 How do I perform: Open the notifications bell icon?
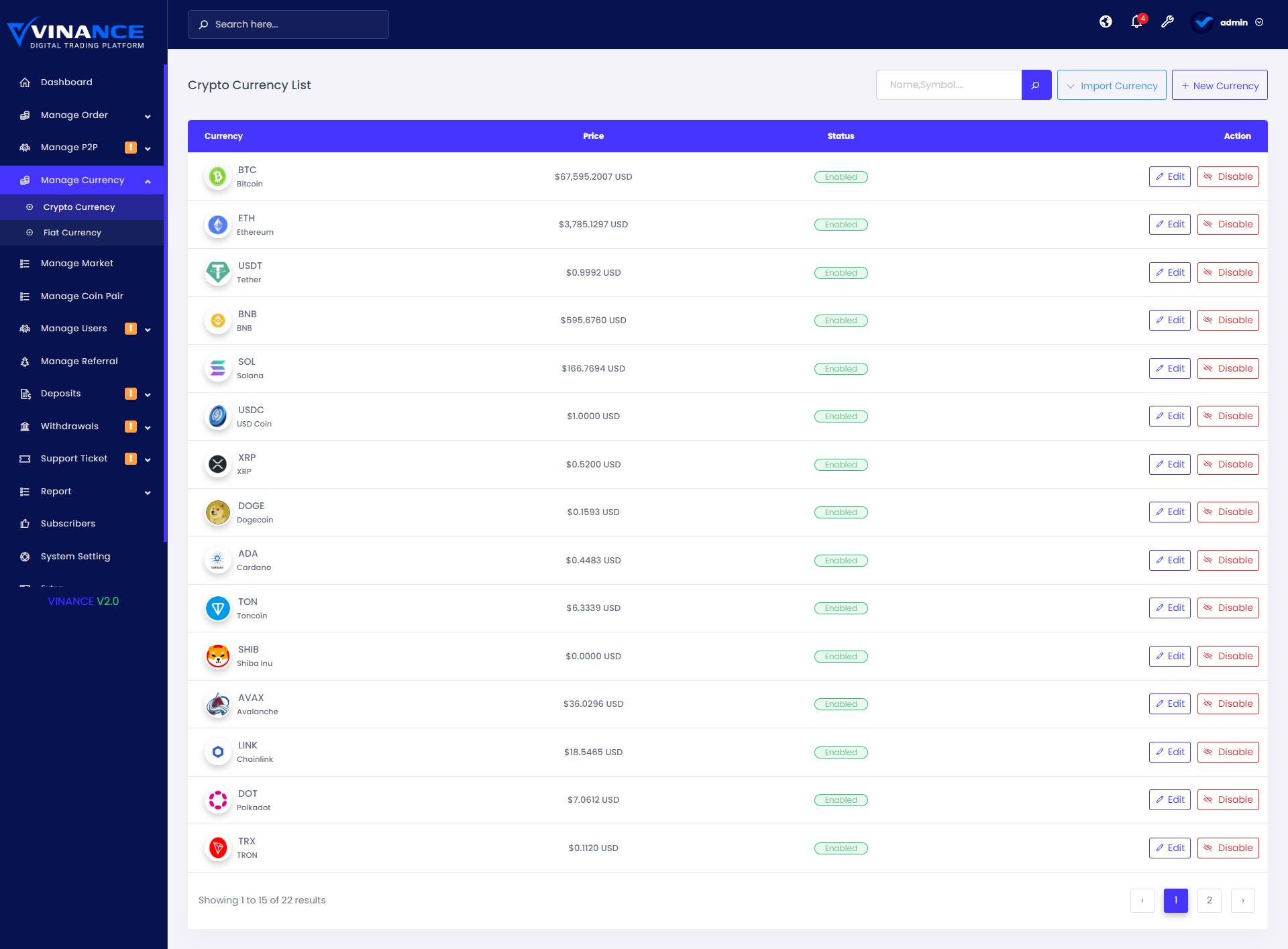click(x=1137, y=22)
